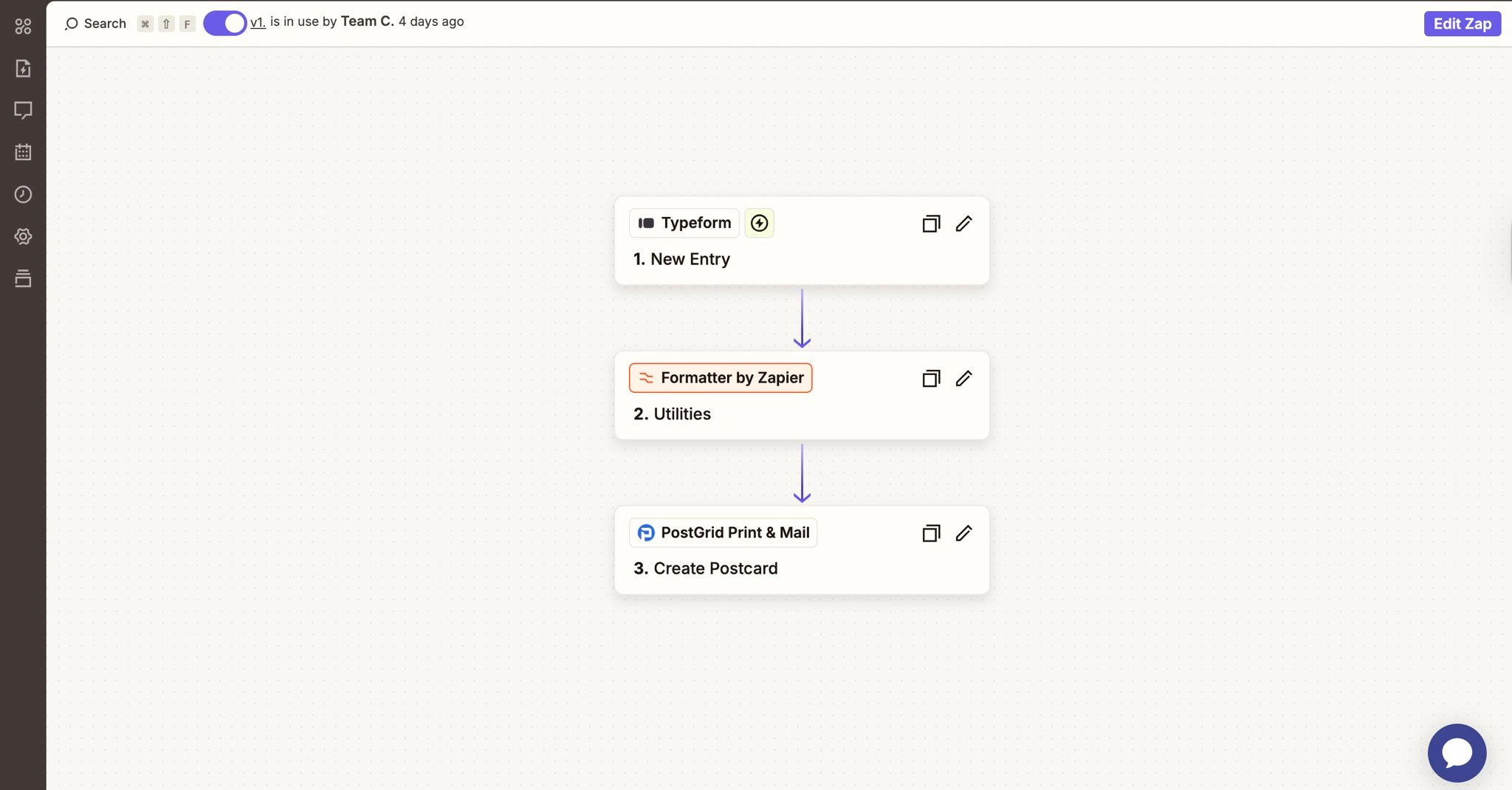Click the lightning bolt badge on the Typeform step
This screenshot has width=1512, height=790.
click(759, 222)
